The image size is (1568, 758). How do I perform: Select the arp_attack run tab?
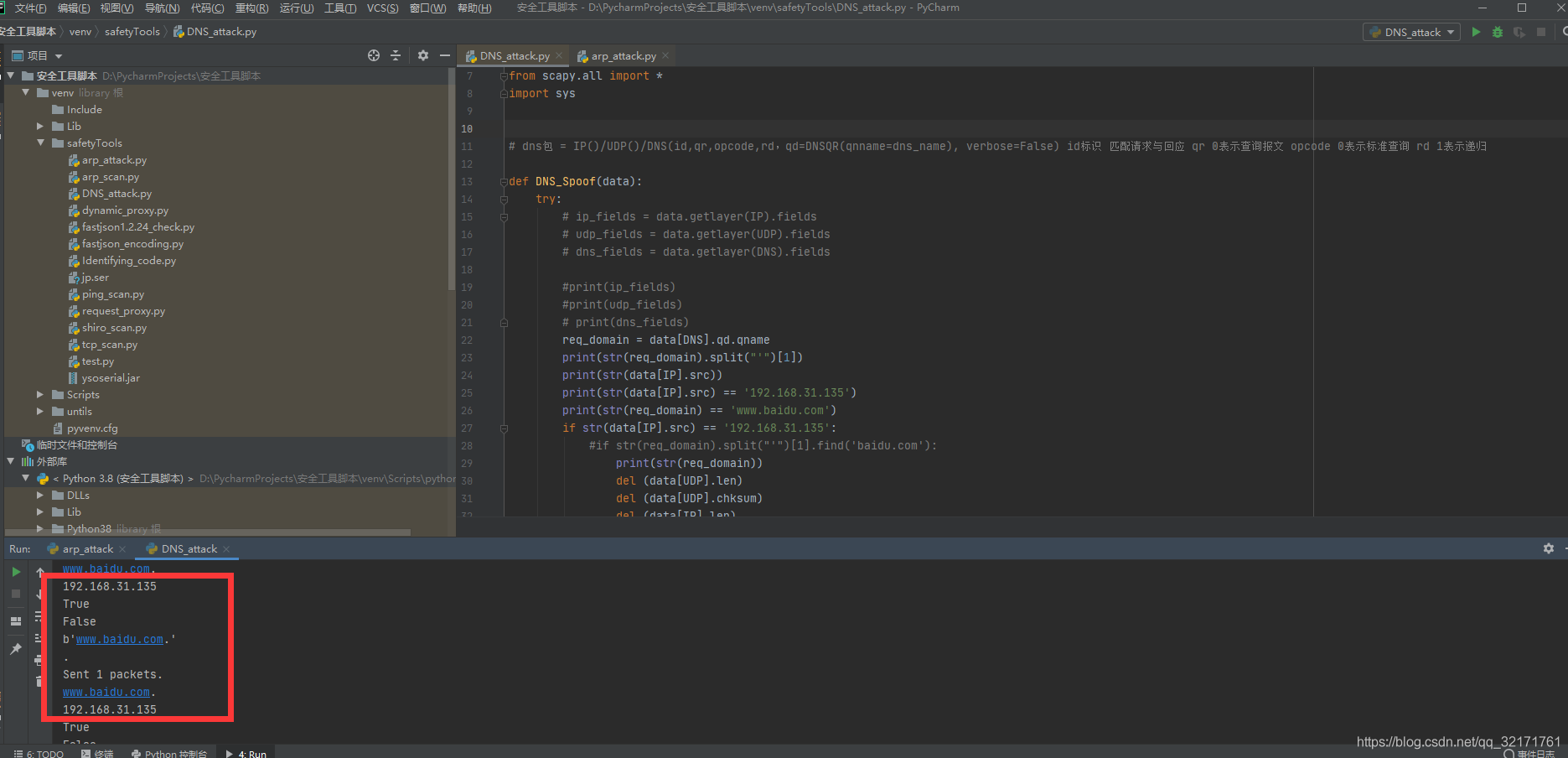click(87, 549)
